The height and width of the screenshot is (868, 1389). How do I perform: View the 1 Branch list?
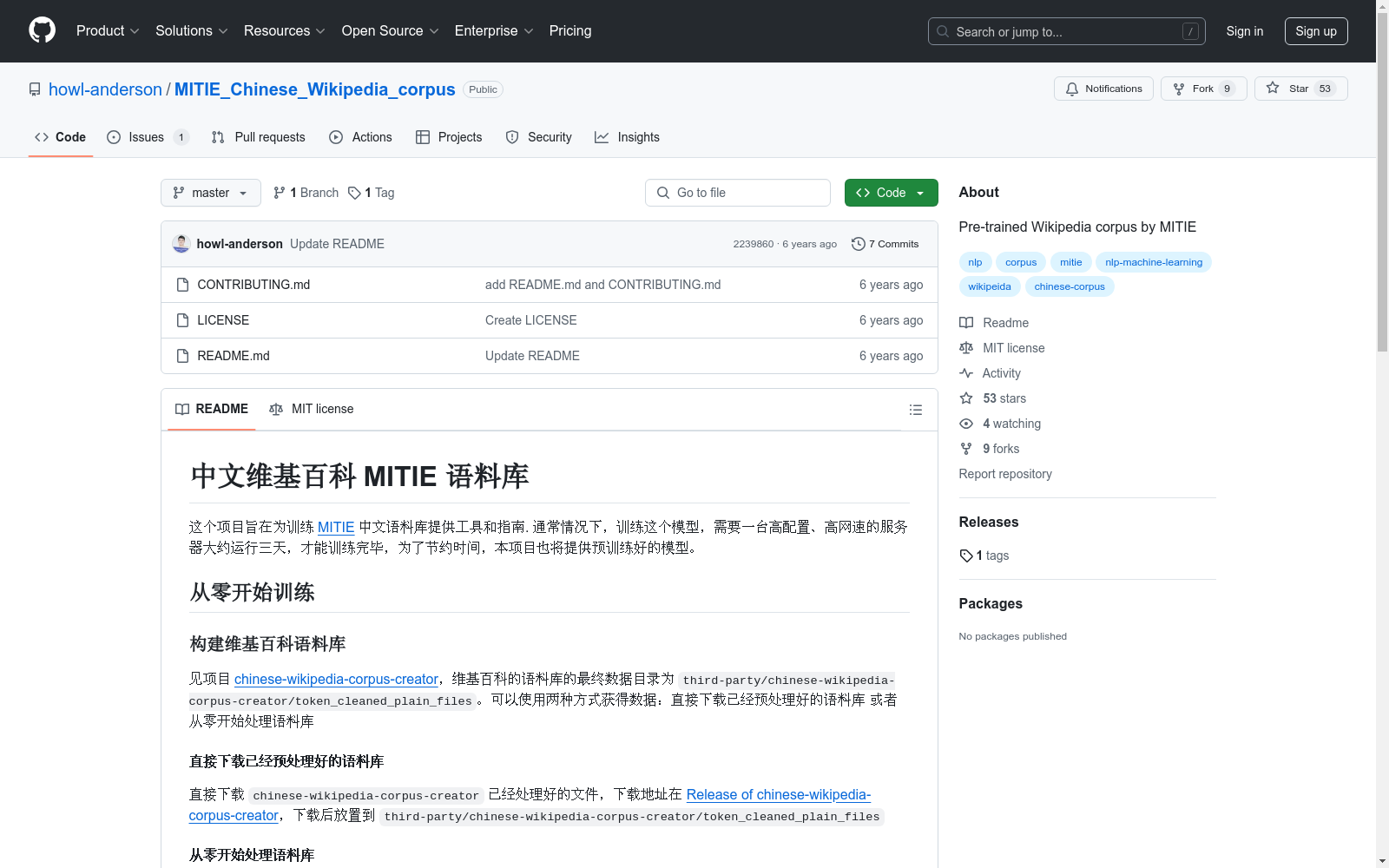point(306,193)
